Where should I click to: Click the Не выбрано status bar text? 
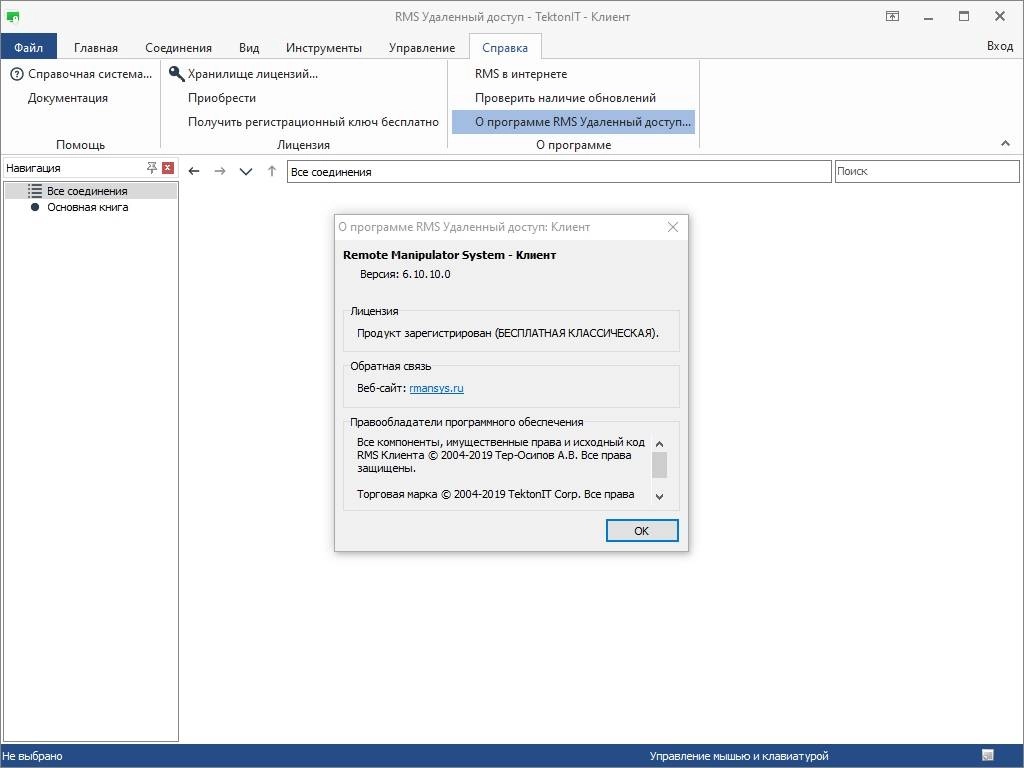(33, 756)
